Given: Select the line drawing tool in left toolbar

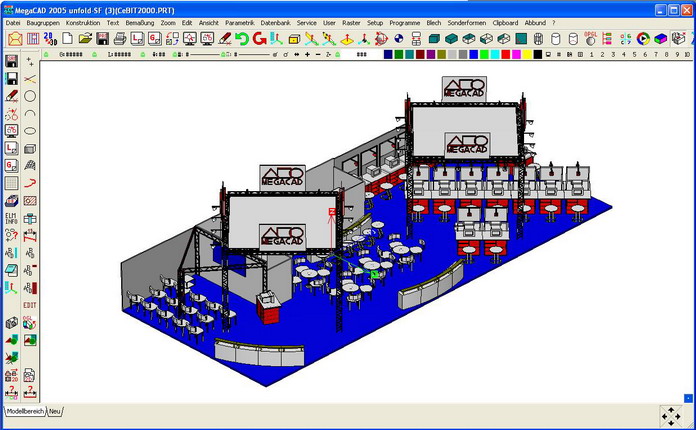Looking at the screenshot, I should point(30,79).
